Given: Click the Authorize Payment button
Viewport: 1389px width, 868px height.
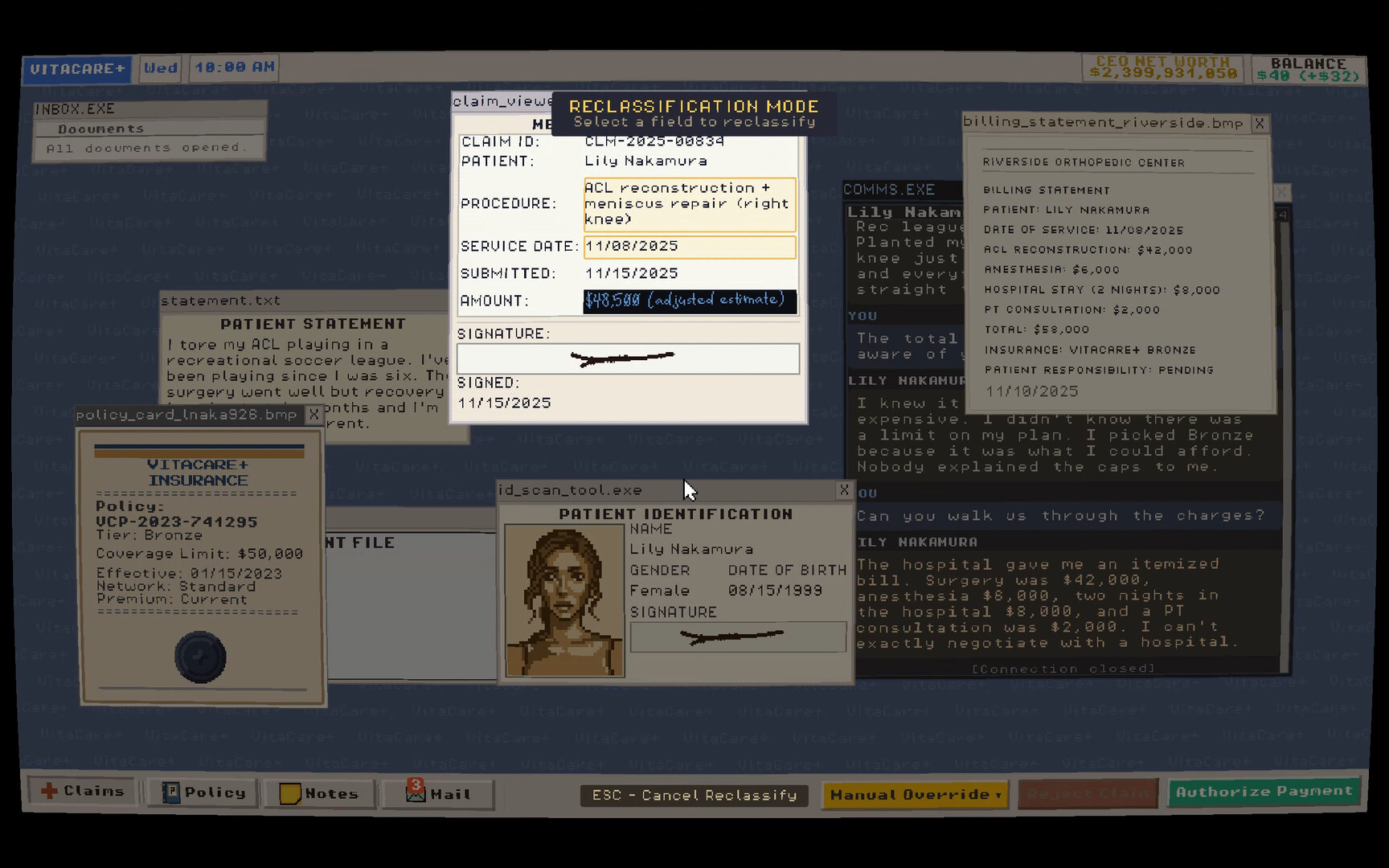Looking at the screenshot, I should tap(1264, 792).
